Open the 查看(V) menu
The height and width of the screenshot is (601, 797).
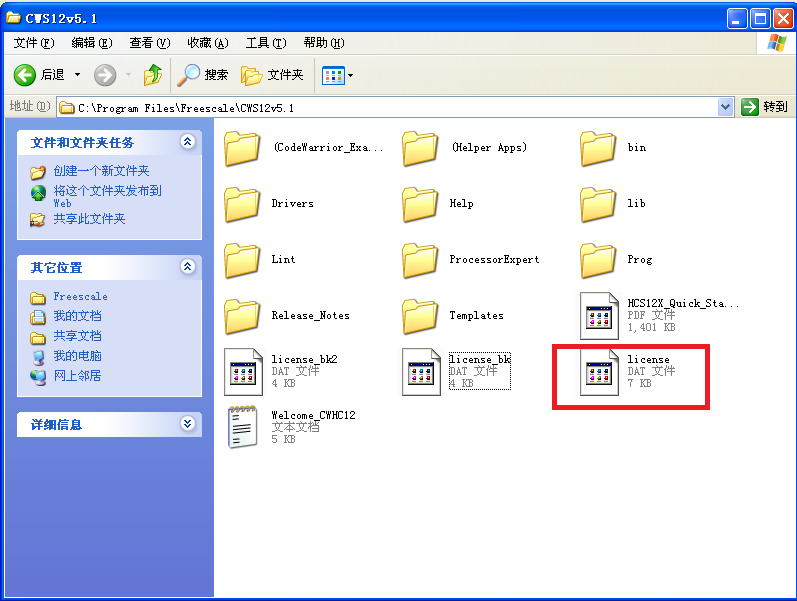point(149,43)
